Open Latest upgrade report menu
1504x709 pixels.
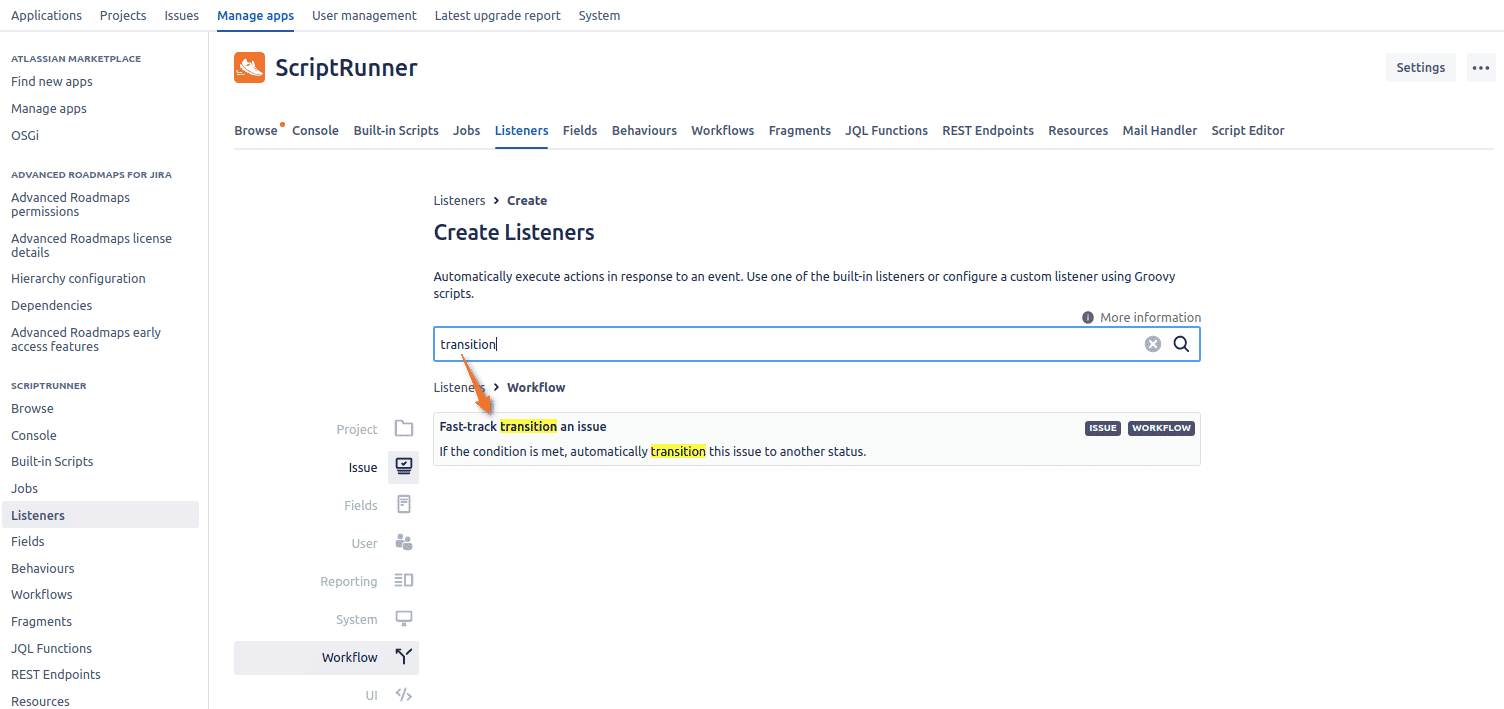(498, 16)
